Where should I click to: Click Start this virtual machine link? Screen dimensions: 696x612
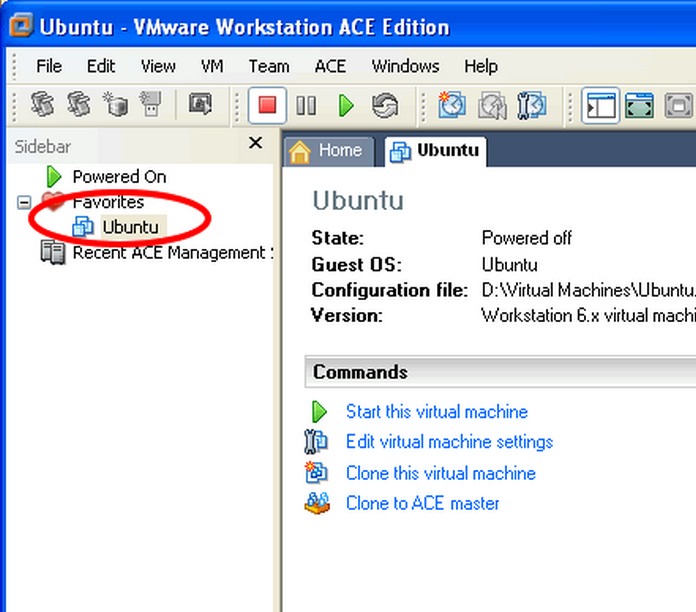click(436, 412)
